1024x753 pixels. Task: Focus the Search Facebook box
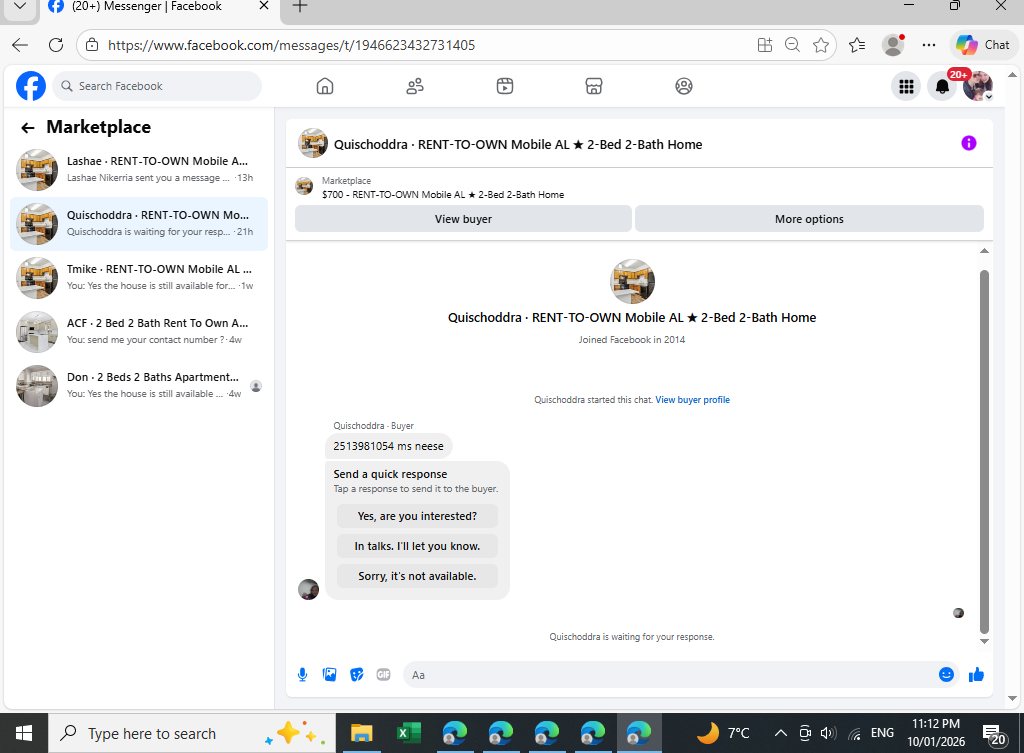[157, 86]
